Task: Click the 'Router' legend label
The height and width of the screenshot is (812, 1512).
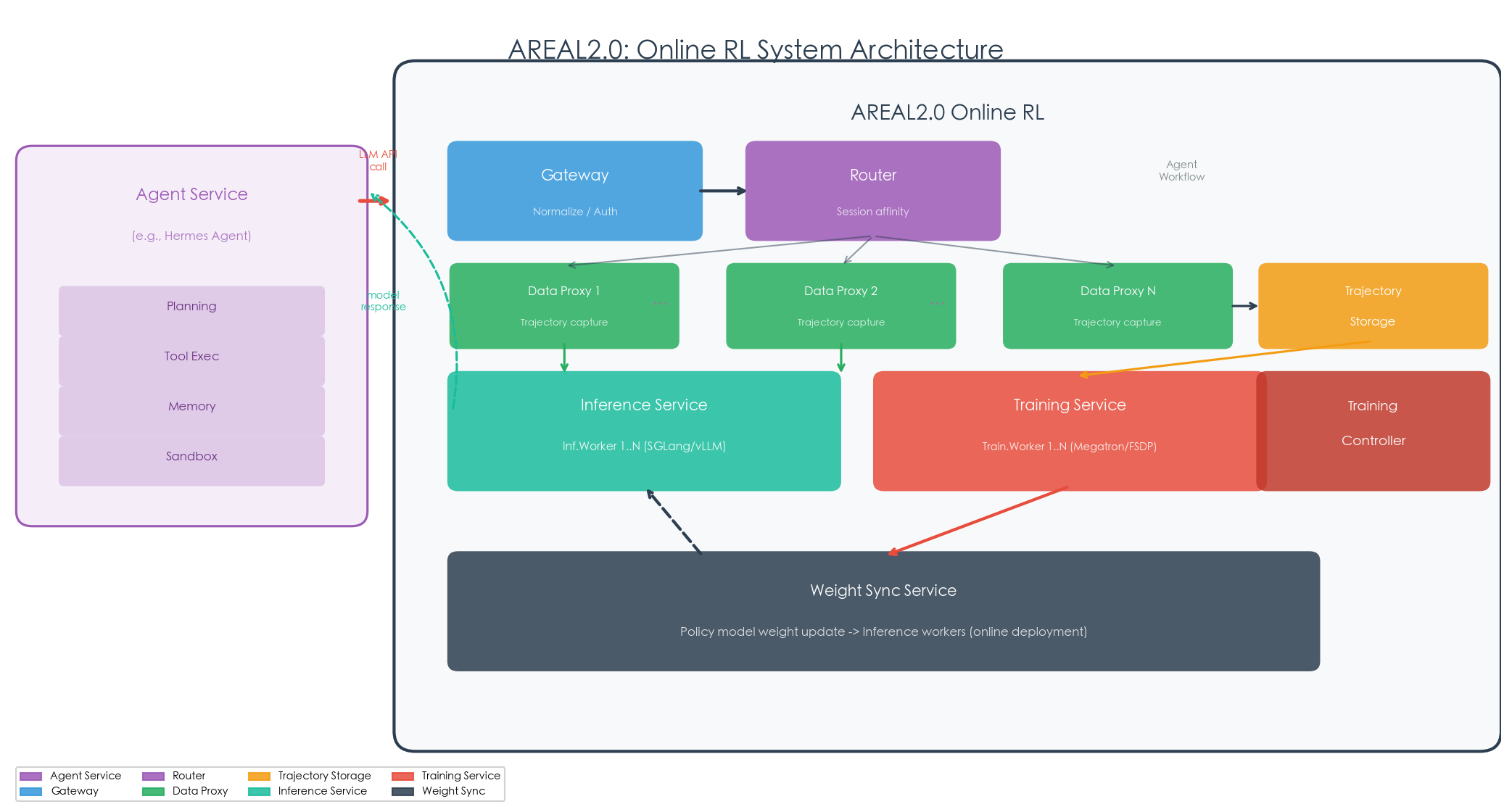Action: 189,776
